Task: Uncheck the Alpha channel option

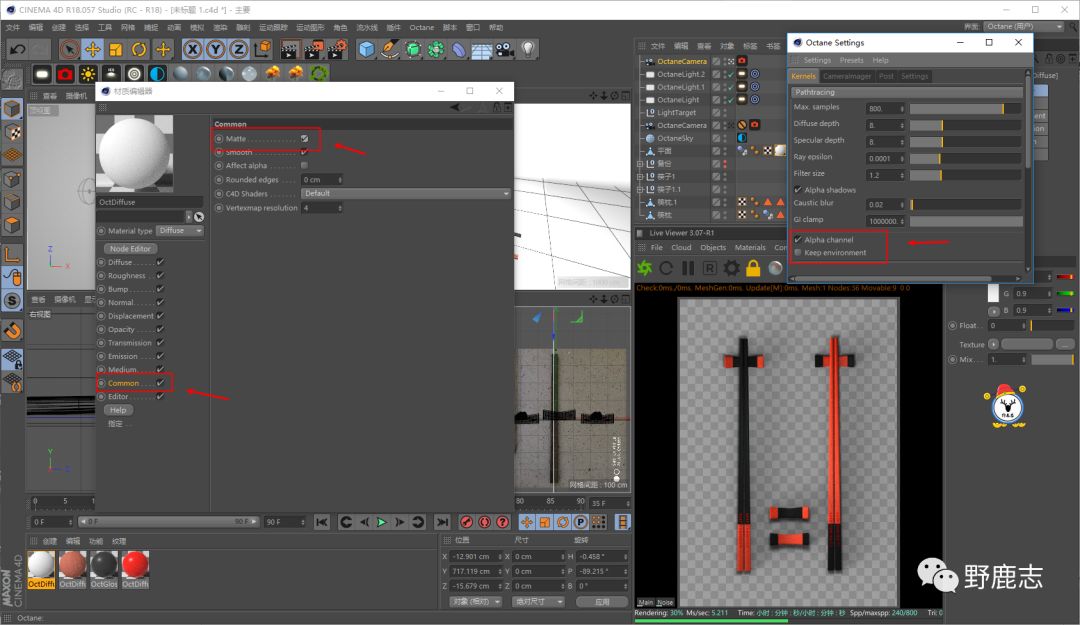Action: pos(798,240)
